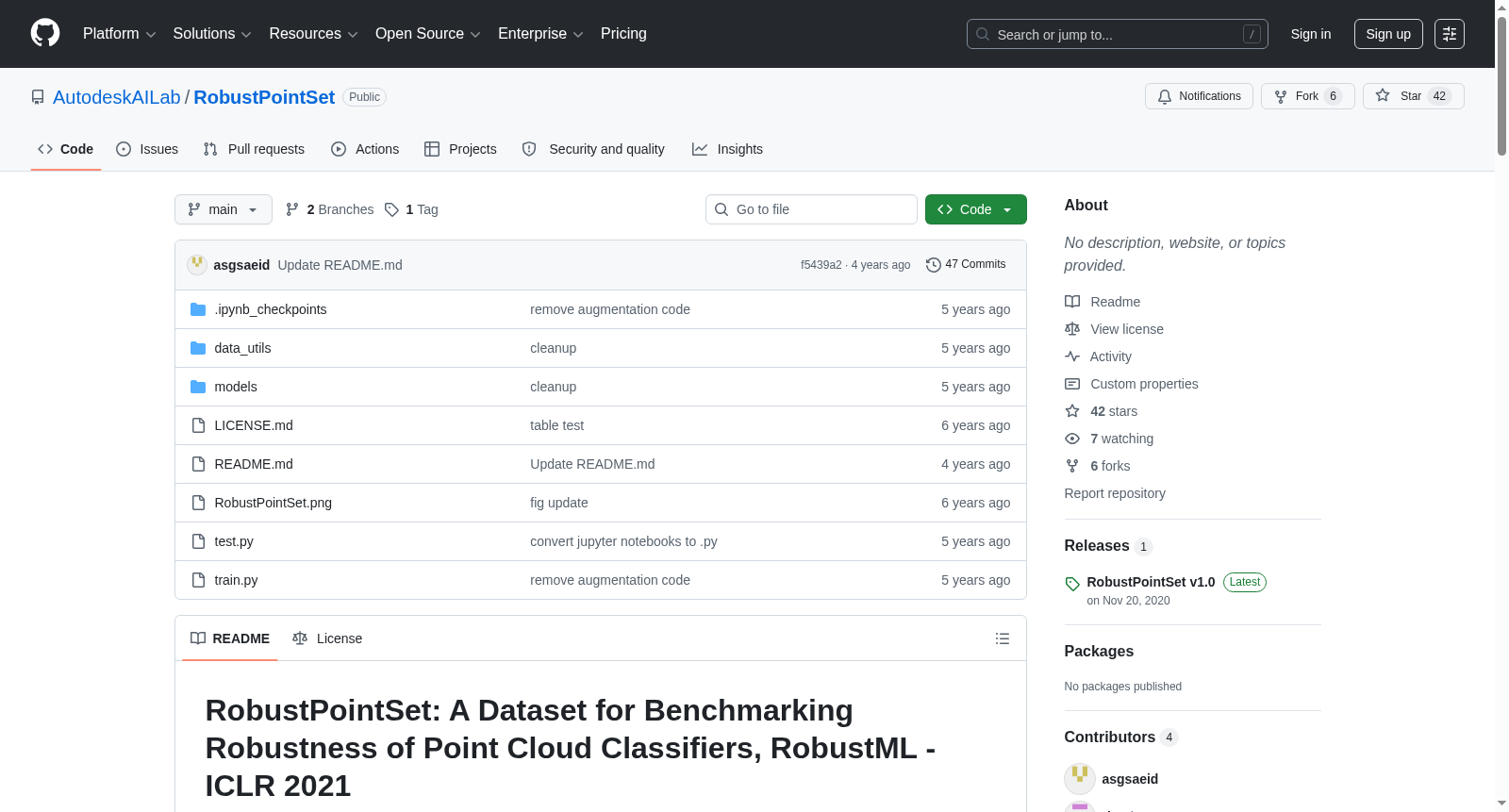
Task: Click the repository icon beside AutodeskAILab
Action: [38, 97]
